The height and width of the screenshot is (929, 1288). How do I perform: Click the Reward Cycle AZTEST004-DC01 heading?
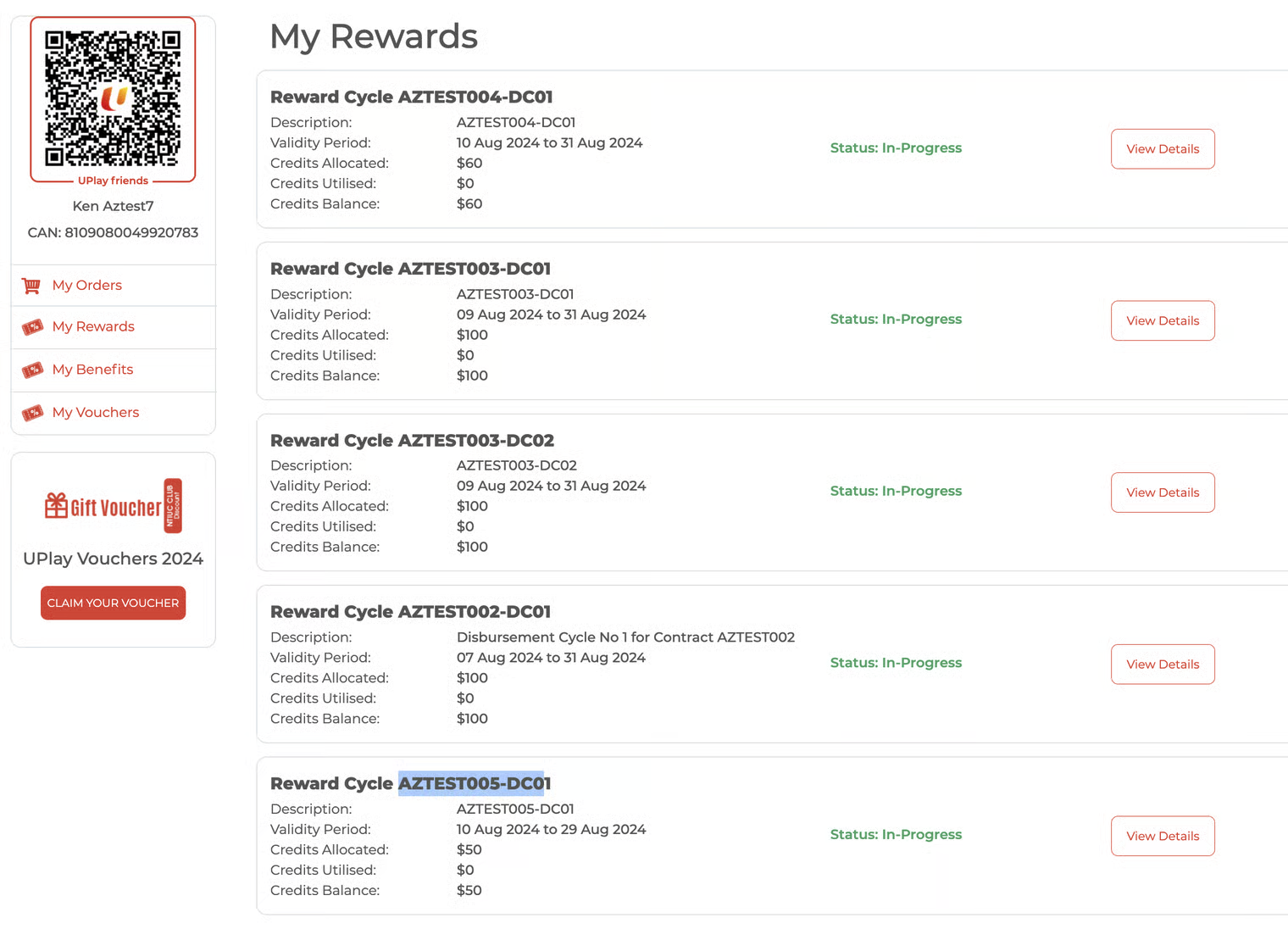(412, 97)
